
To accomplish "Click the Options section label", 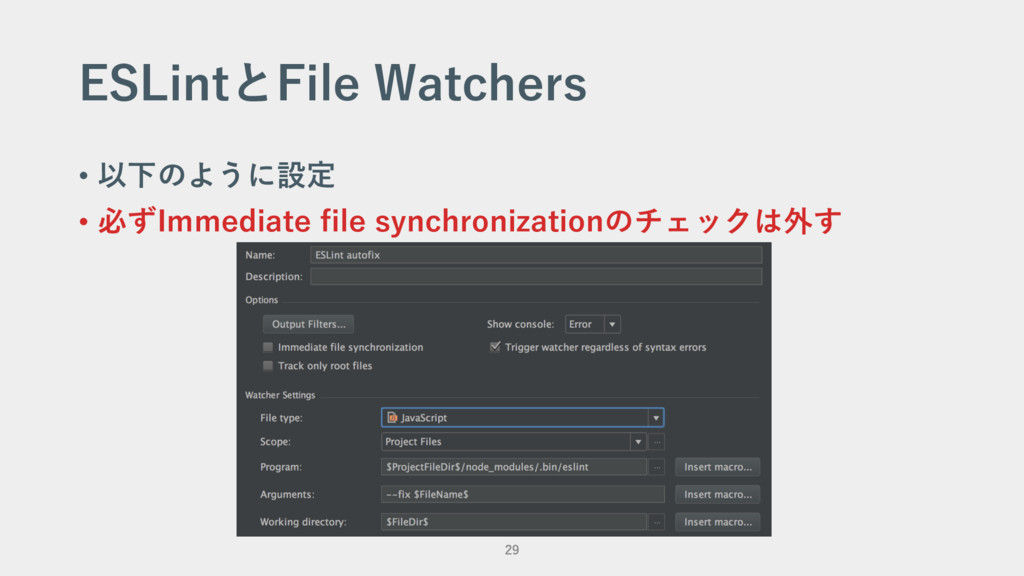I will (262, 300).
